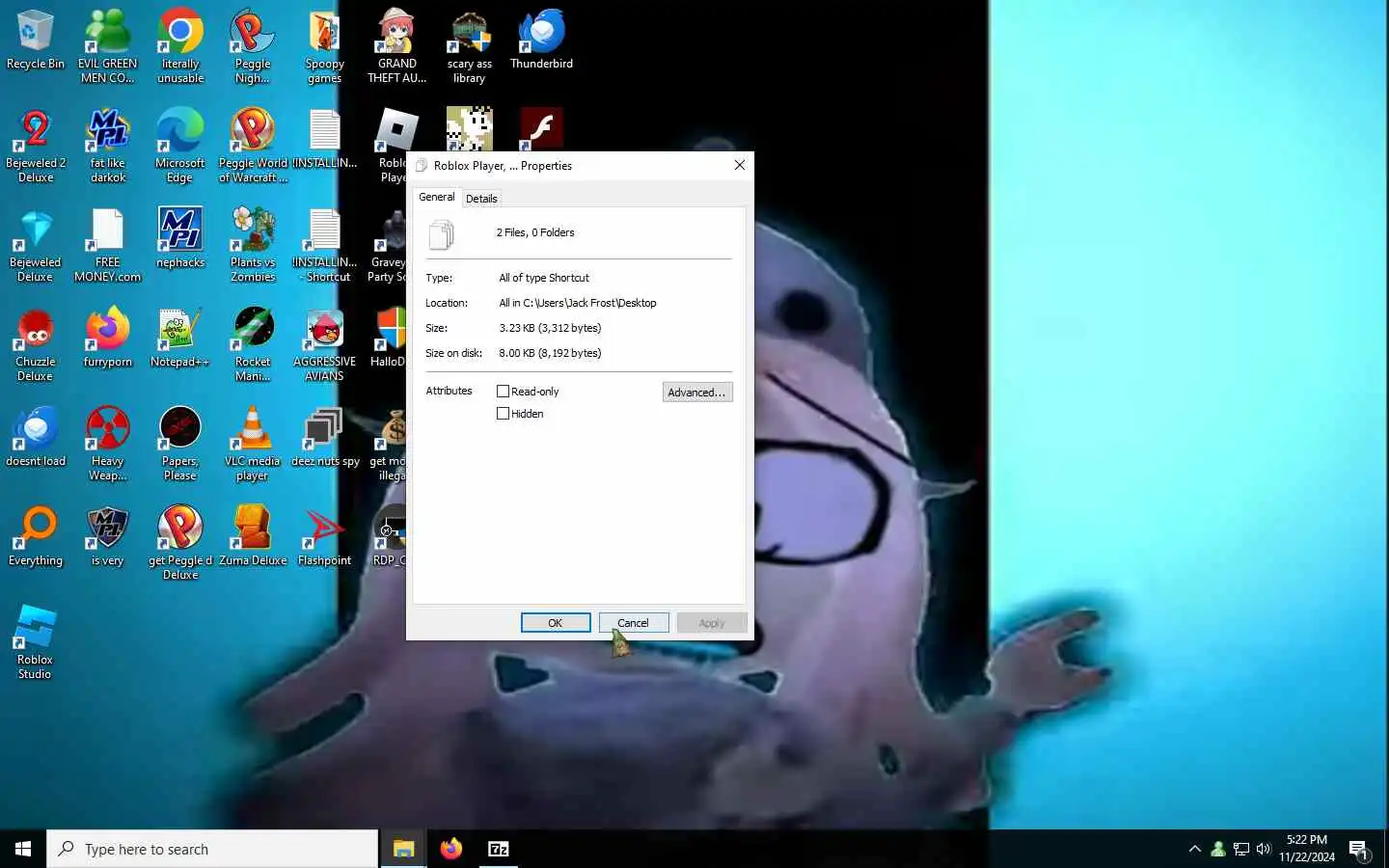Open the notification center icon
This screenshot has width=1389, height=868.
(x=1359, y=850)
